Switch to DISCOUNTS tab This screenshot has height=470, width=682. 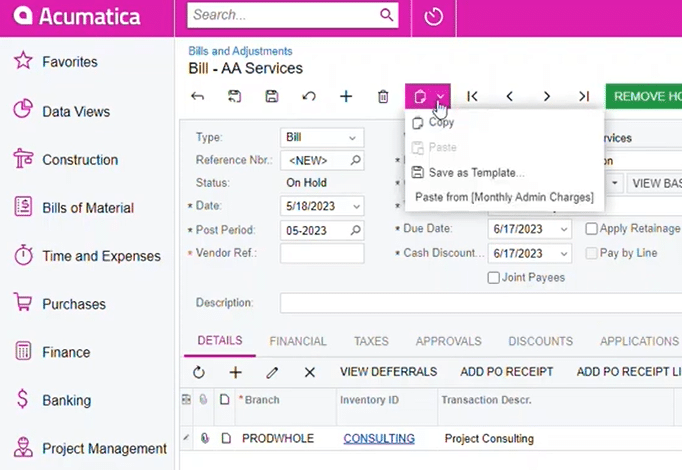click(x=541, y=341)
